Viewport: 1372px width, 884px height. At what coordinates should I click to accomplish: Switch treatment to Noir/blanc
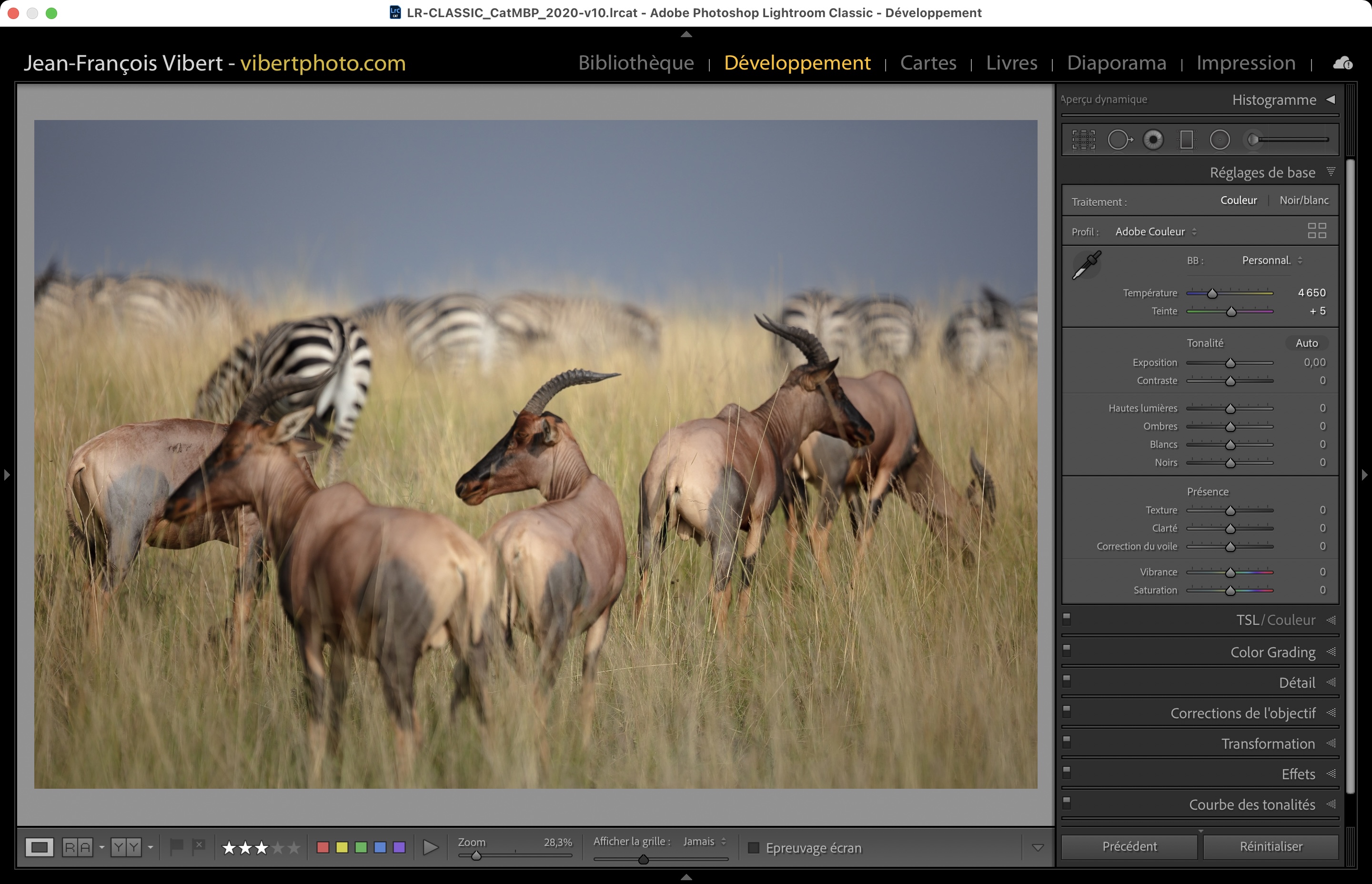tap(1304, 201)
